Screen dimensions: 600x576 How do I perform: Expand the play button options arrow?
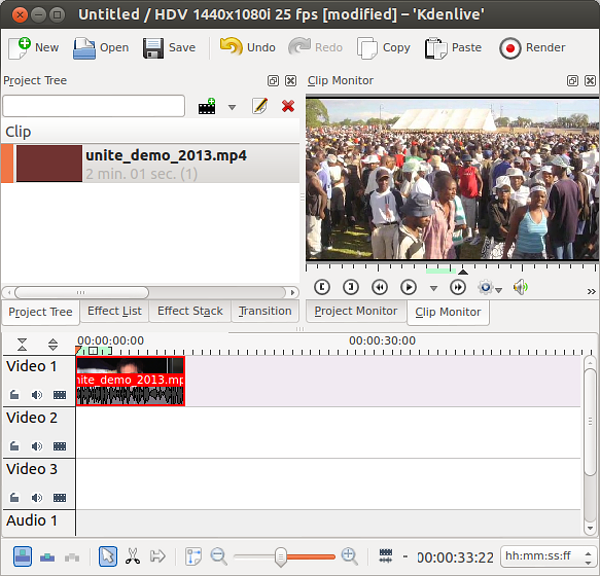tap(433, 288)
